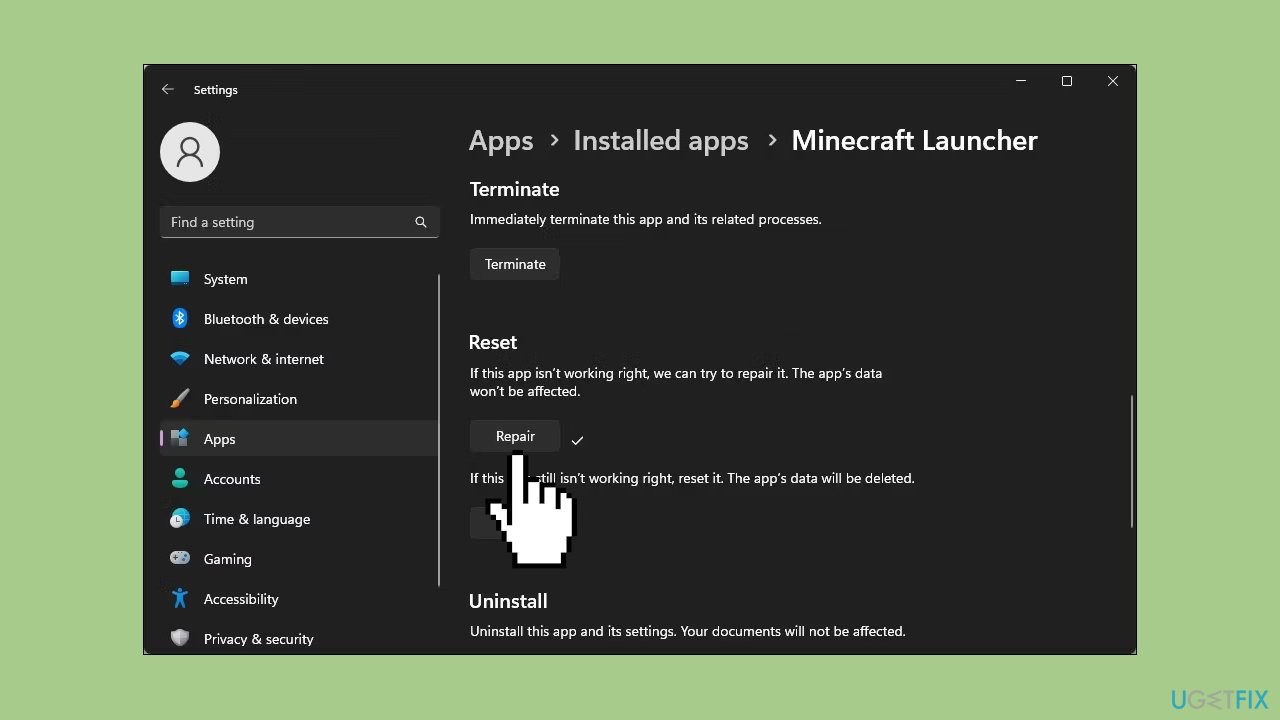1280x720 pixels.
Task: Select the System monitor icon
Action: click(180, 279)
